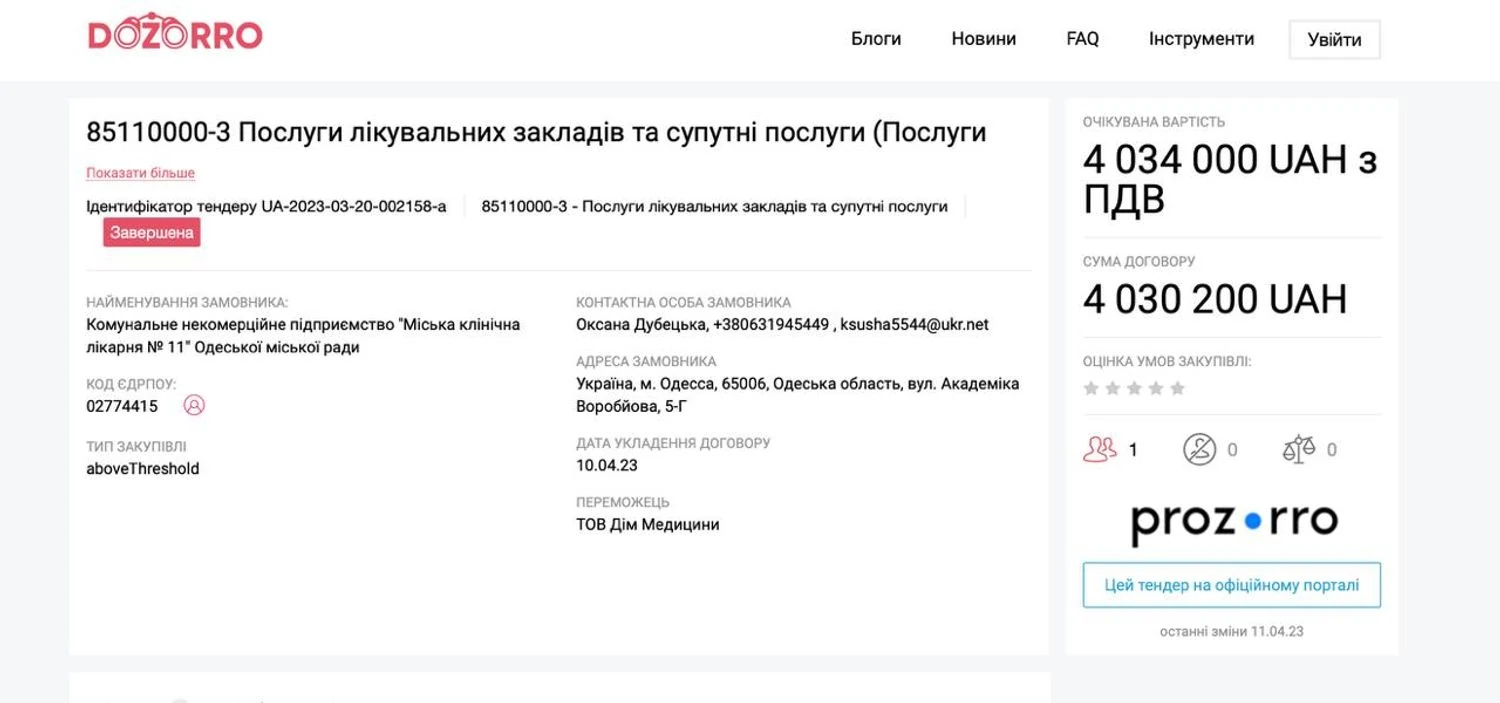Click the email ksusha5544@ukr.net

(x=914, y=324)
